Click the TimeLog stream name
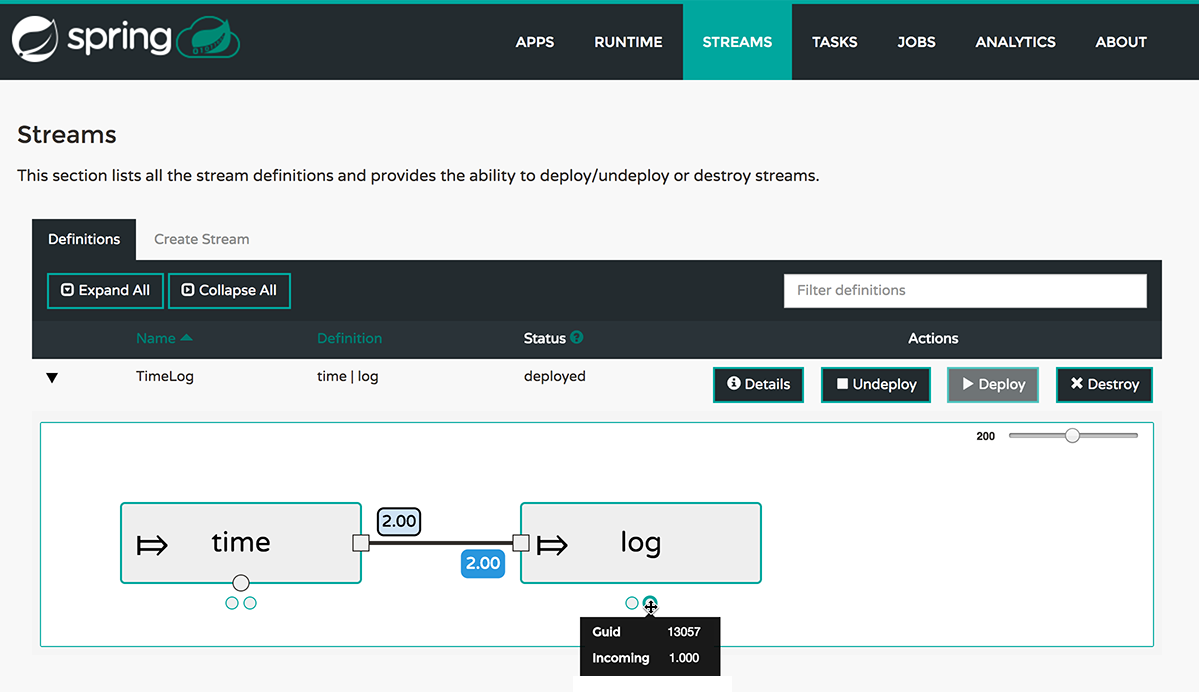The image size is (1199, 692). pyautogui.click(x=164, y=376)
